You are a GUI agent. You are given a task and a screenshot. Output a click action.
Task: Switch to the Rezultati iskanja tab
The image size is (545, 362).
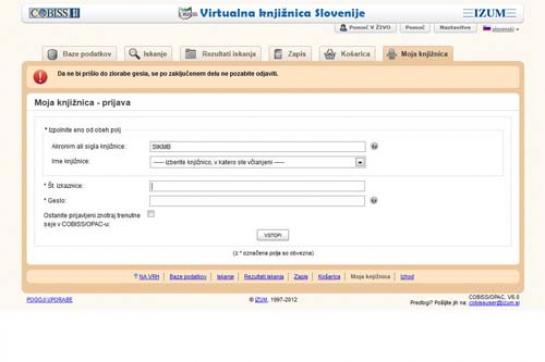click(x=221, y=54)
